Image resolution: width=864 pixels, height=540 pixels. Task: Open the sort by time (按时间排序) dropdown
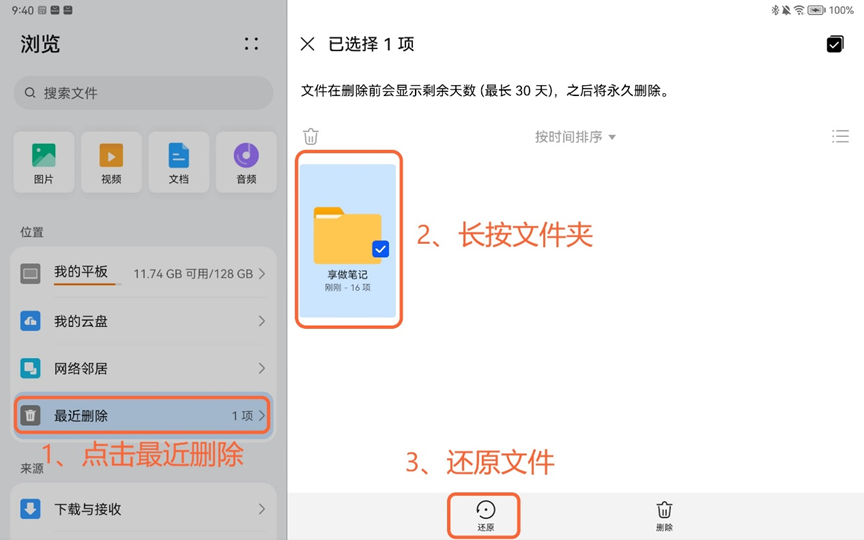(x=575, y=137)
